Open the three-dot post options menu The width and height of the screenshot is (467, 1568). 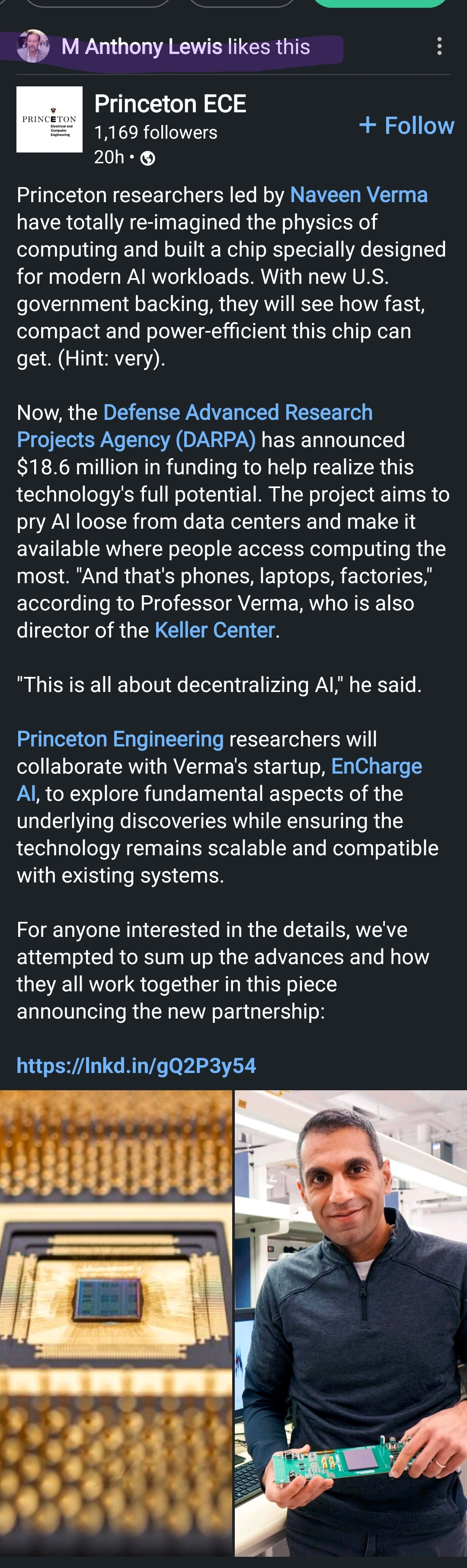pos(439,46)
